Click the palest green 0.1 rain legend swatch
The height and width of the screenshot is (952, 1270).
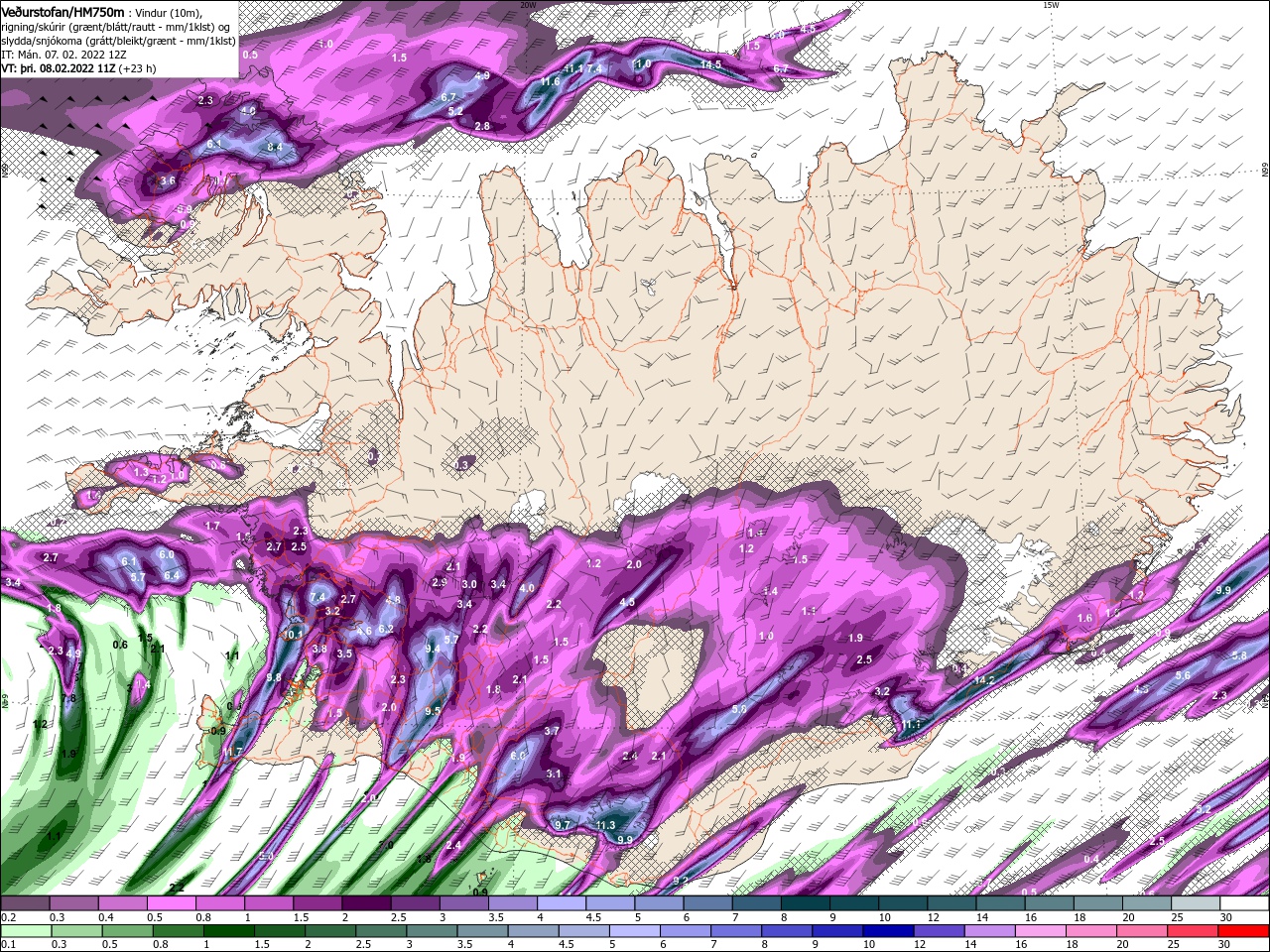25,931
